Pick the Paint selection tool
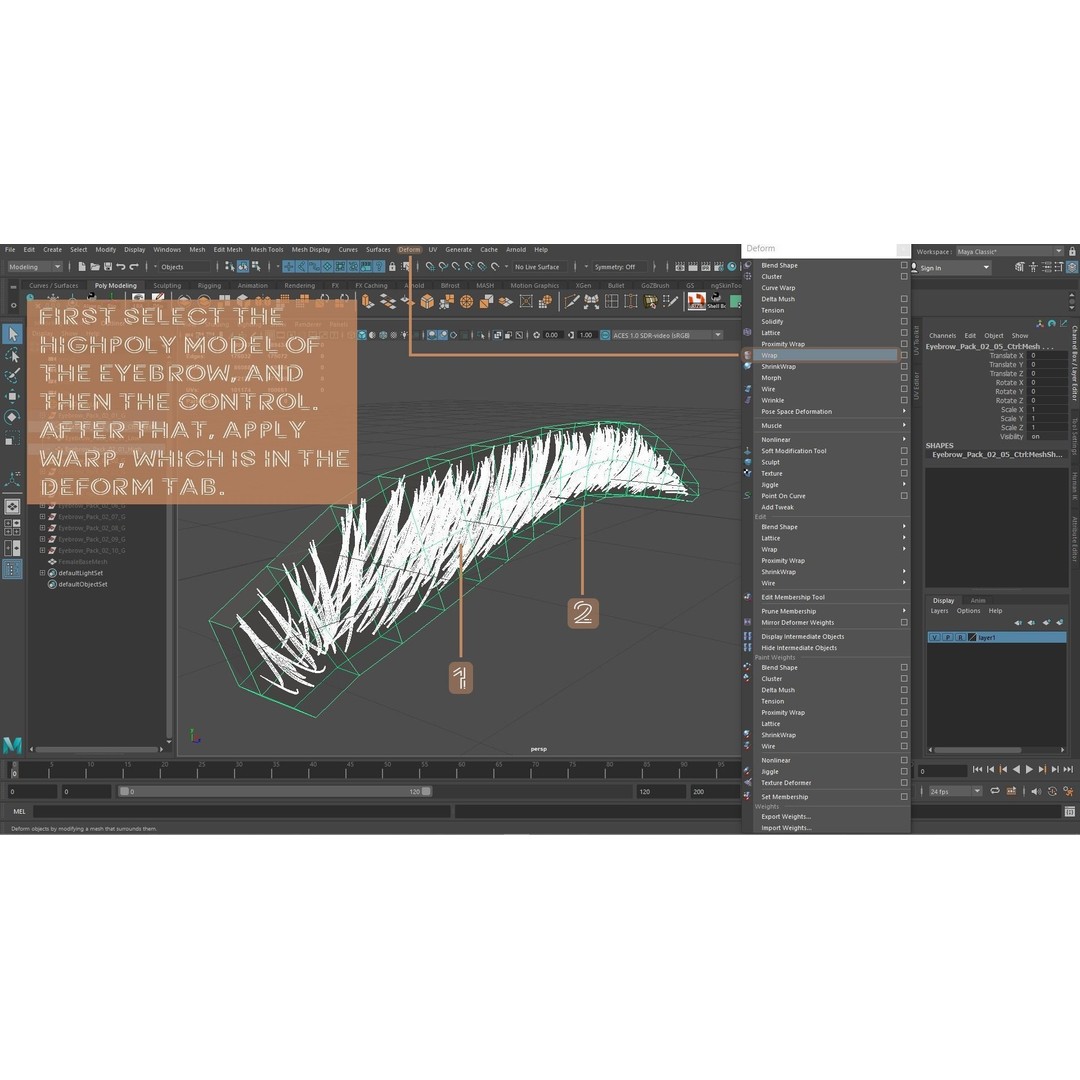The image size is (1080, 1080). [12, 375]
